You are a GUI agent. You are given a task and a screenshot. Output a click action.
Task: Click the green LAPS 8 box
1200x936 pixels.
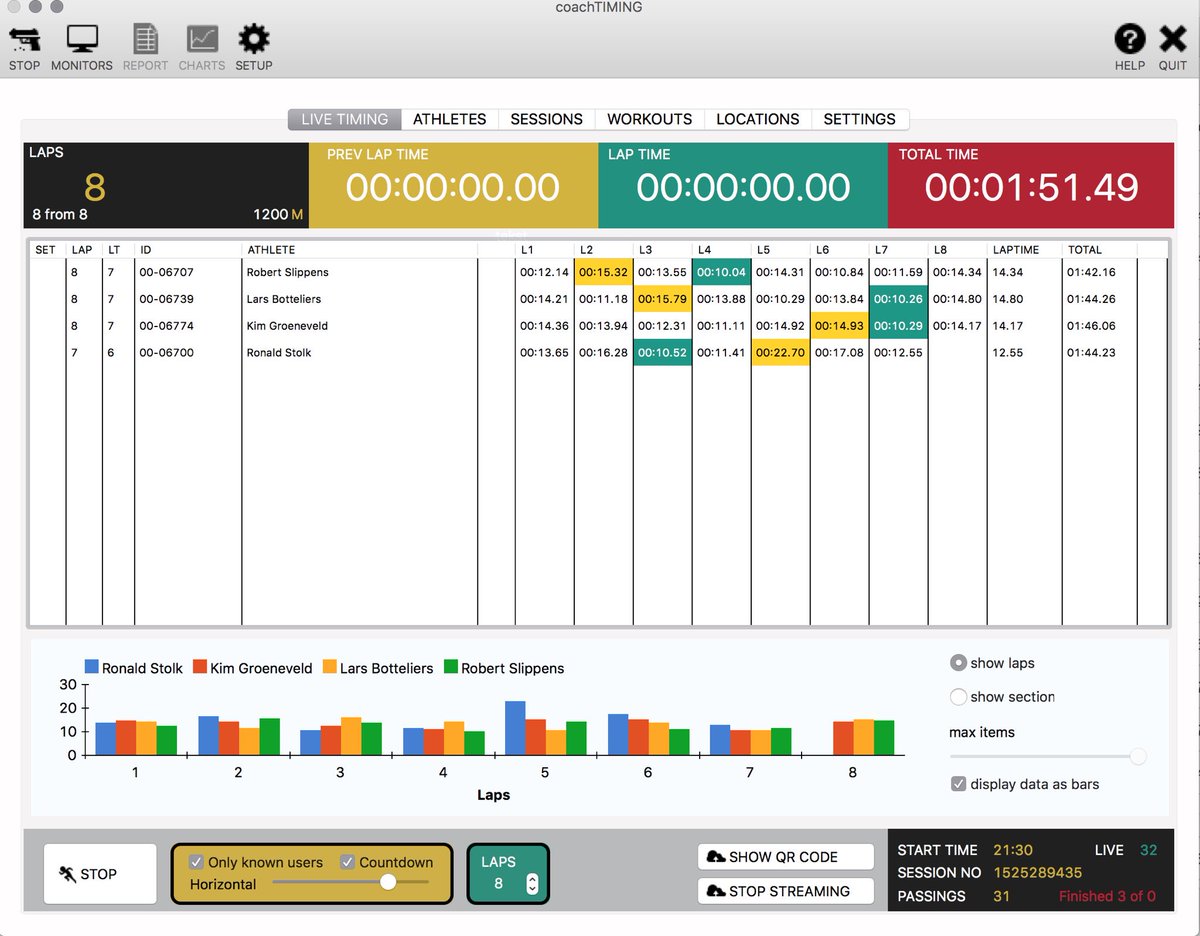[508, 874]
